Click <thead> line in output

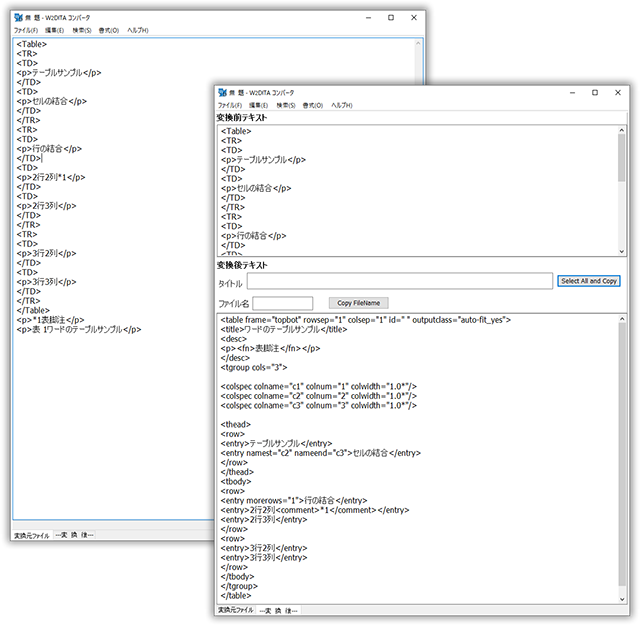coord(236,424)
